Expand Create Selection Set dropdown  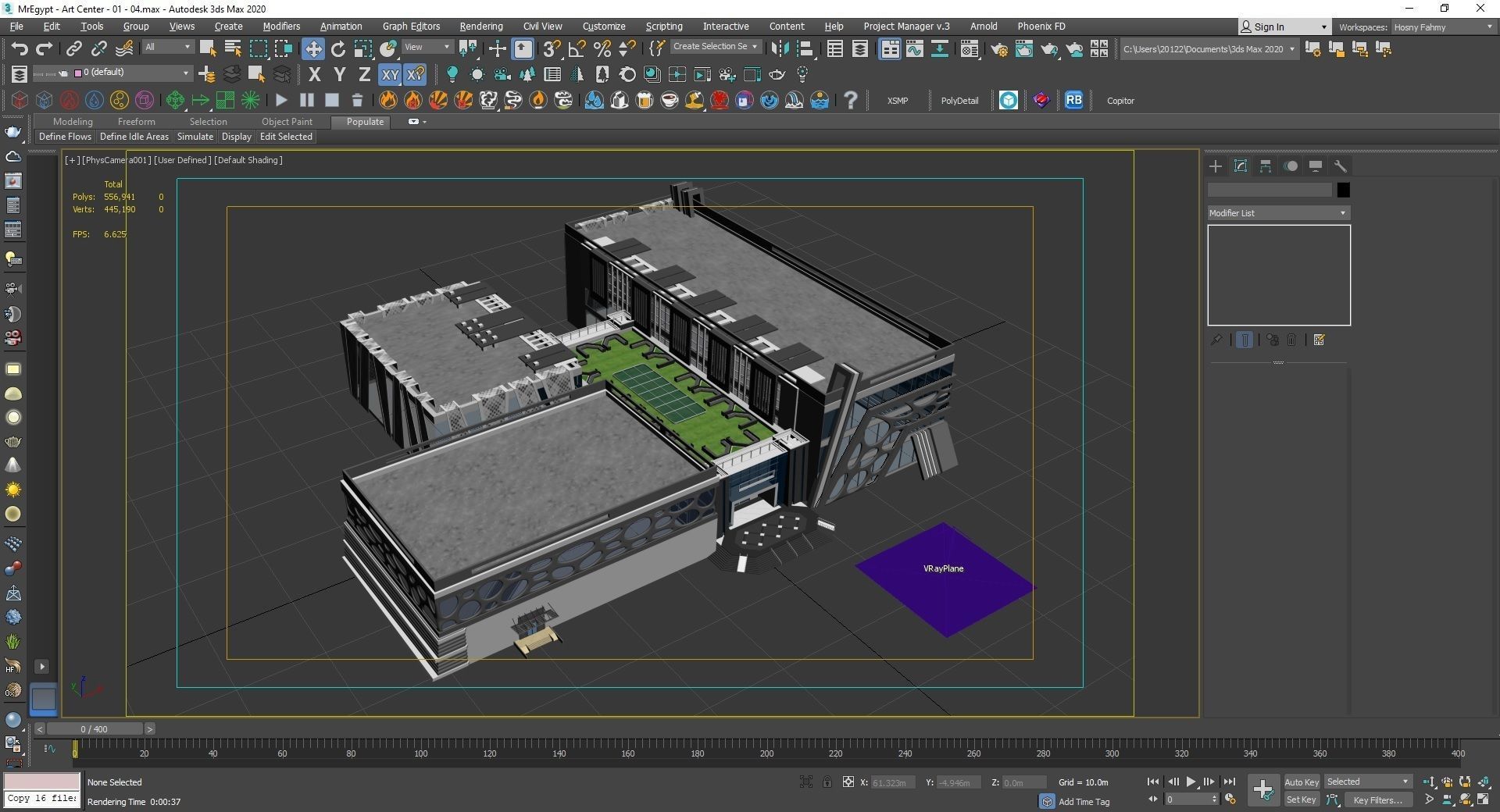click(716, 46)
